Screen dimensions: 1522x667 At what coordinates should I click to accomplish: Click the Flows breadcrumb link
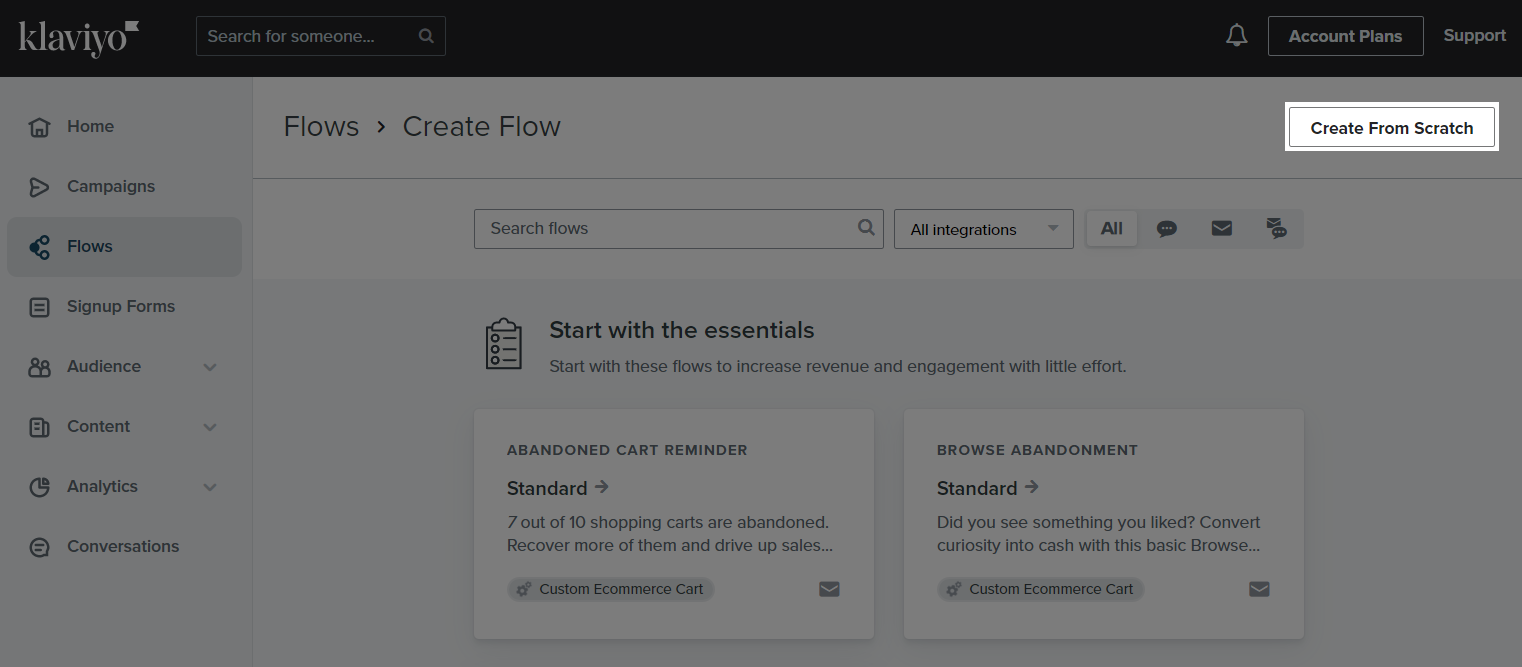coord(321,127)
